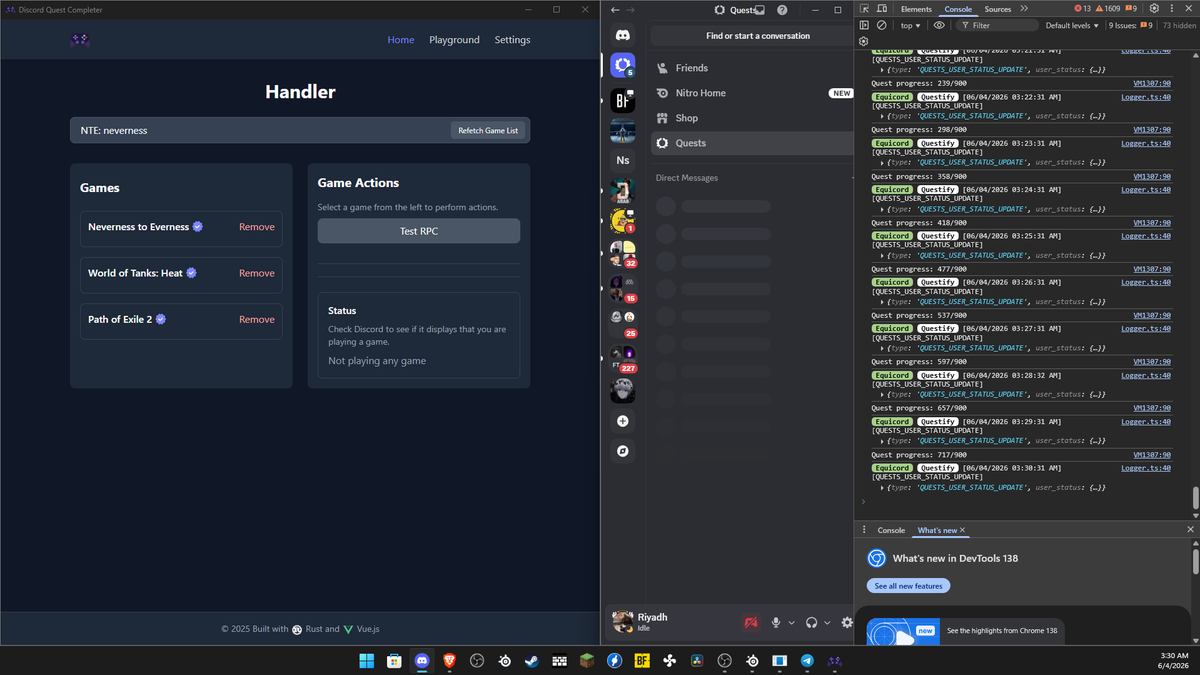The width and height of the screenshot is (1200, 675).
Task: Remove Neverness to Everness game
Action: (x=256, y=227)
